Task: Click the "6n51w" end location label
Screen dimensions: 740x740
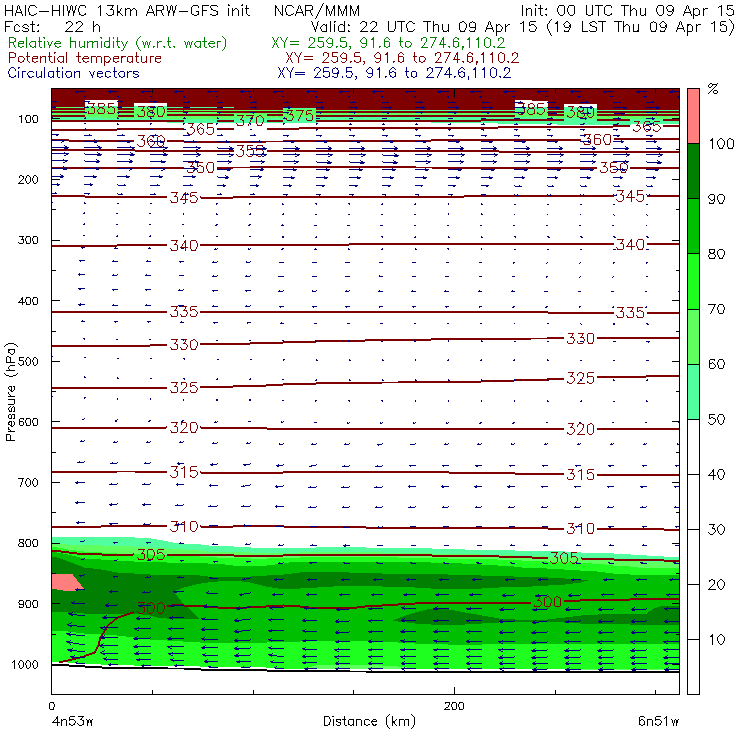Action: (658, 722)
